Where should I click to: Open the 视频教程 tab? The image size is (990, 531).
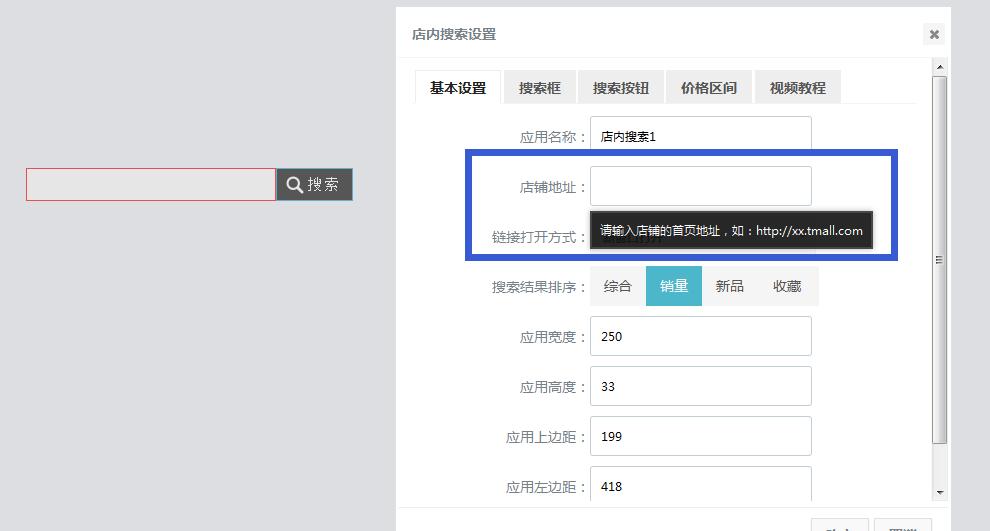pyautogui.click(x=797, y=87)
